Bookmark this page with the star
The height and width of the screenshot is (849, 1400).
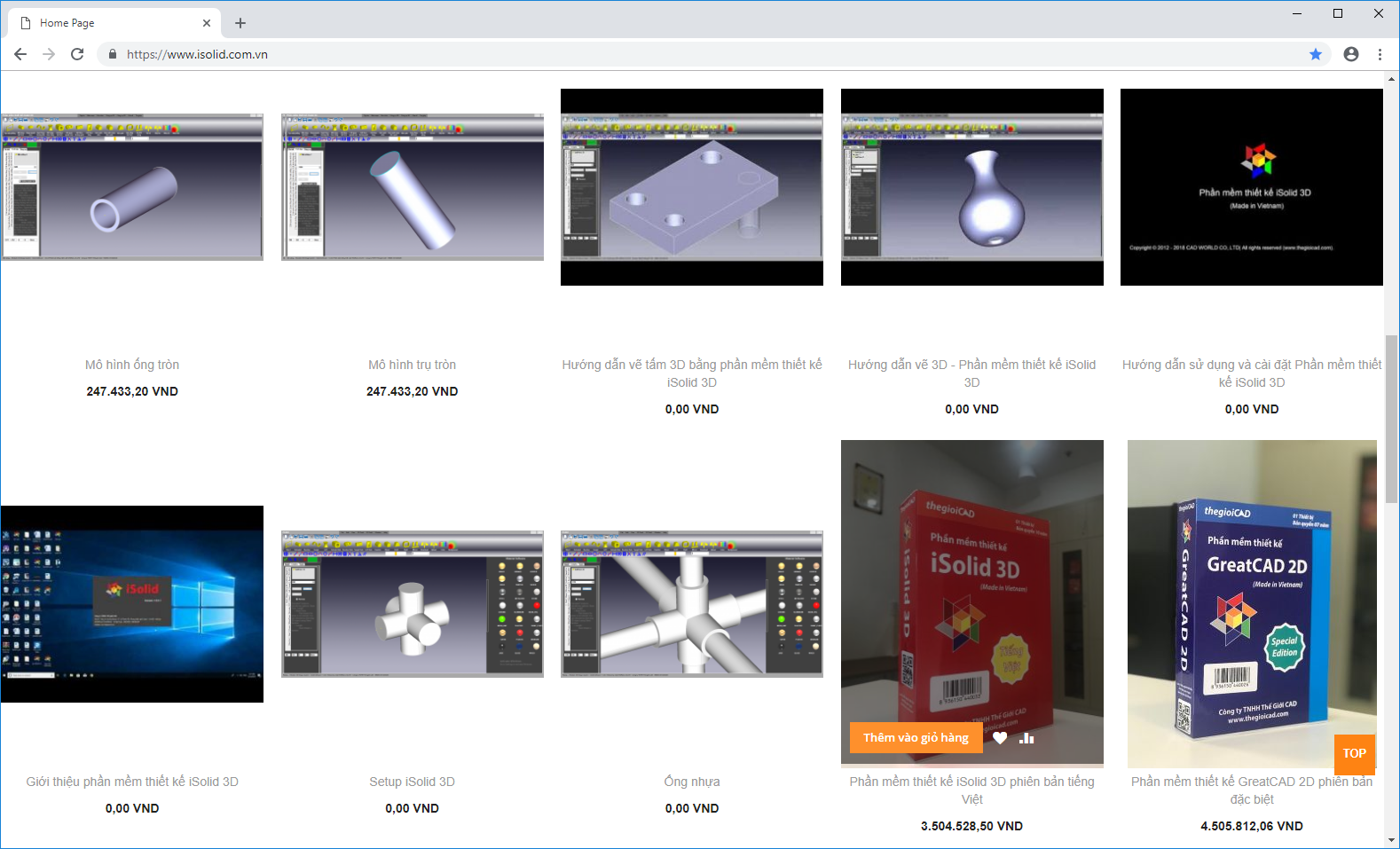point(1316,54)
